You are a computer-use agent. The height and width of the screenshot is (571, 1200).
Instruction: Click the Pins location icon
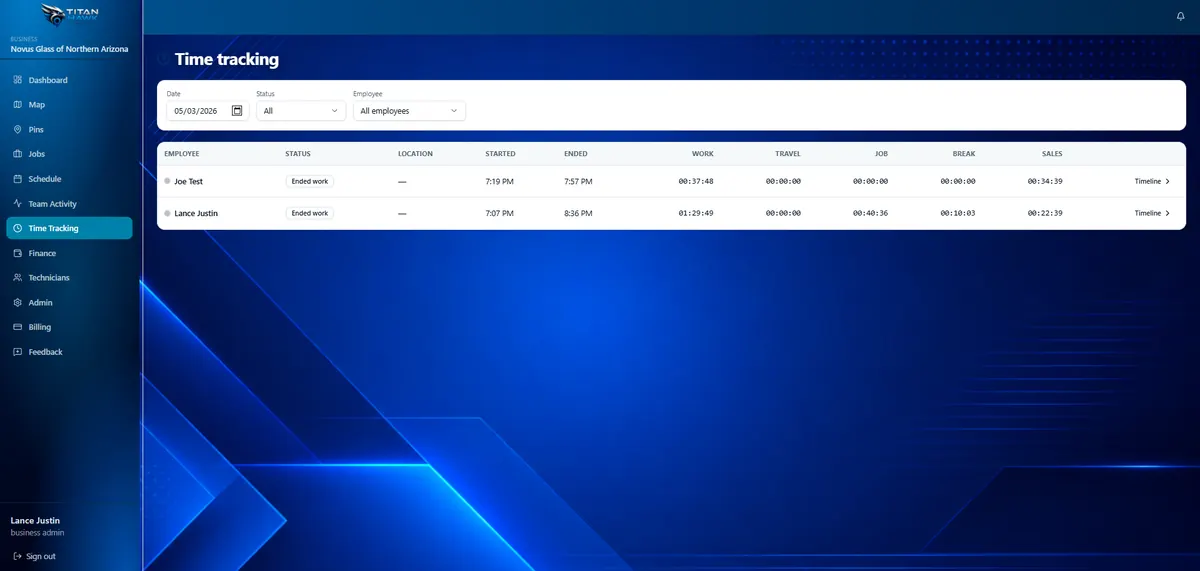[18, 129]
